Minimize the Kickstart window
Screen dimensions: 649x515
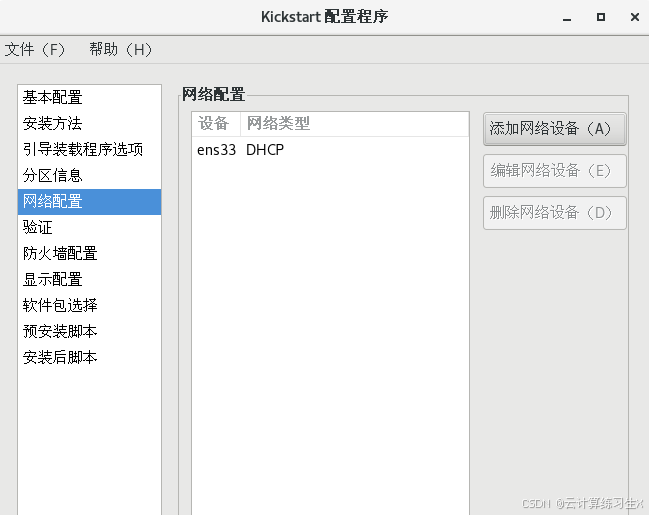click(x=567, y=17)
